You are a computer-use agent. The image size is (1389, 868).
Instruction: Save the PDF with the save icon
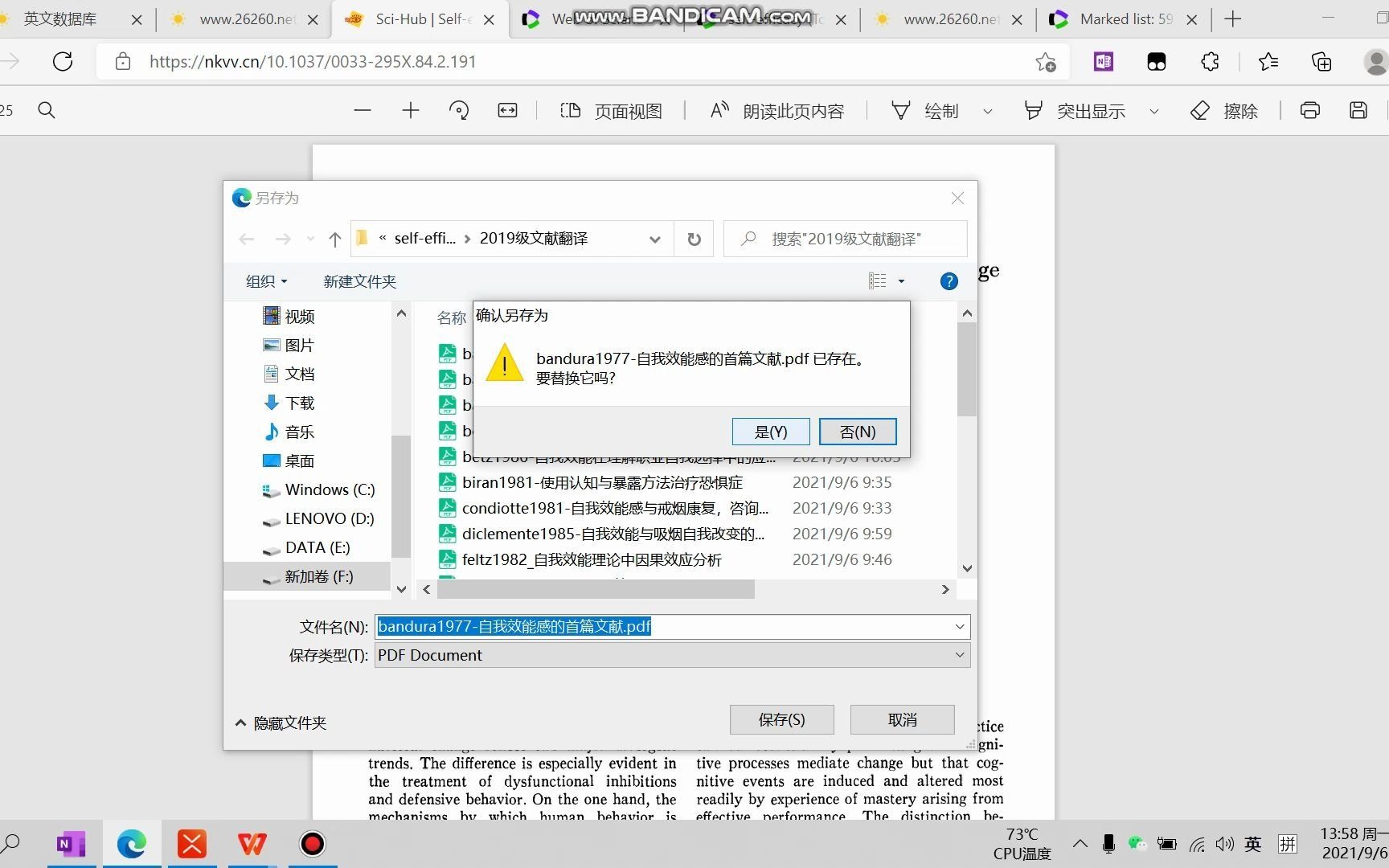point(1358,110)
